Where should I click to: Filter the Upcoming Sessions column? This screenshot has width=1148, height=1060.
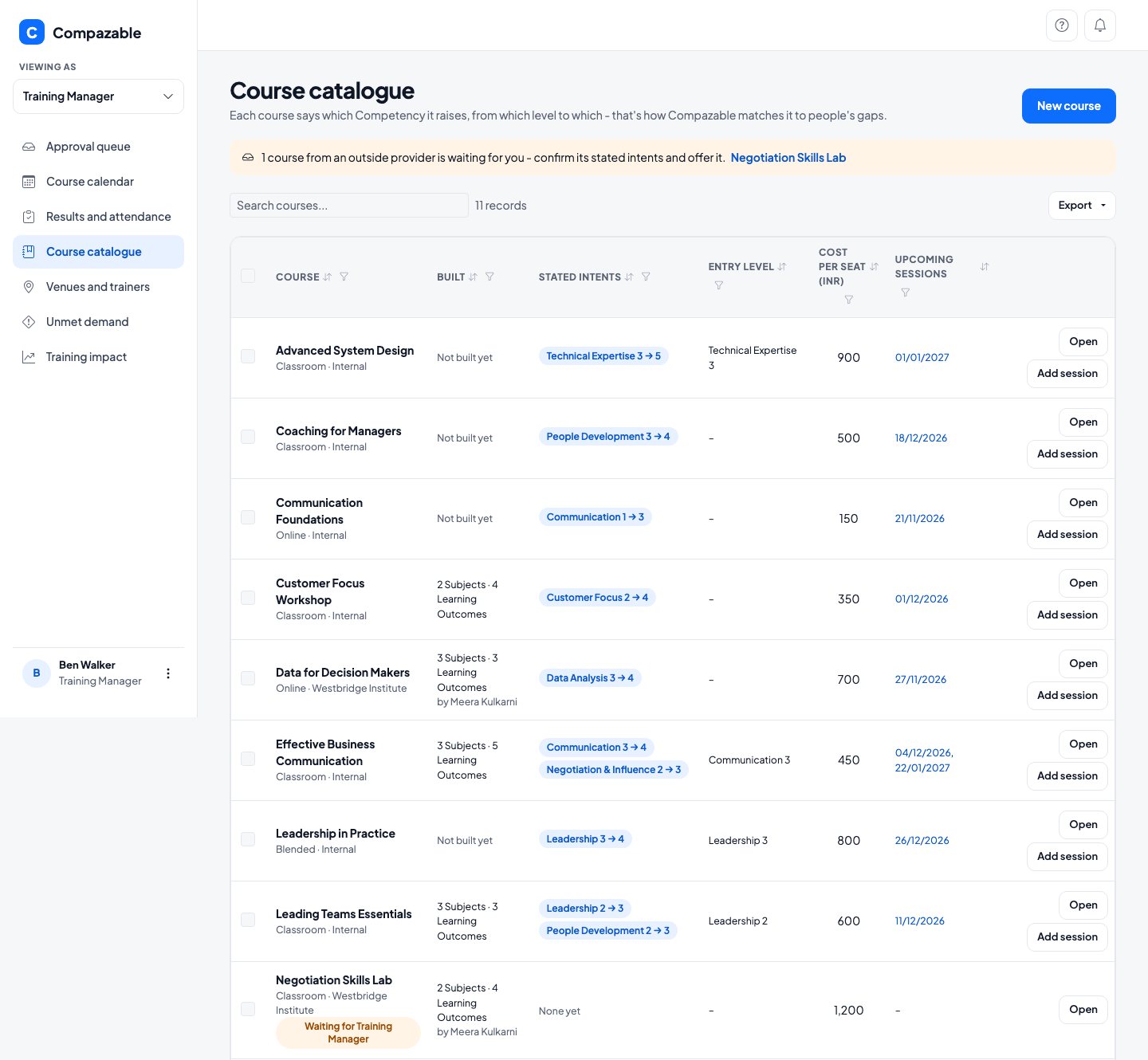pos(906,292)
